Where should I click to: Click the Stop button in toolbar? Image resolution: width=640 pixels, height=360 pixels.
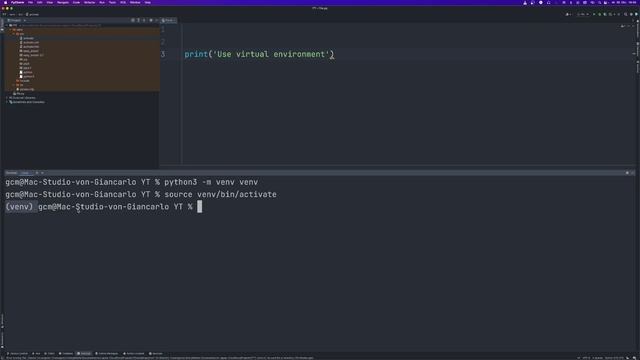click(x=618, y=14)
